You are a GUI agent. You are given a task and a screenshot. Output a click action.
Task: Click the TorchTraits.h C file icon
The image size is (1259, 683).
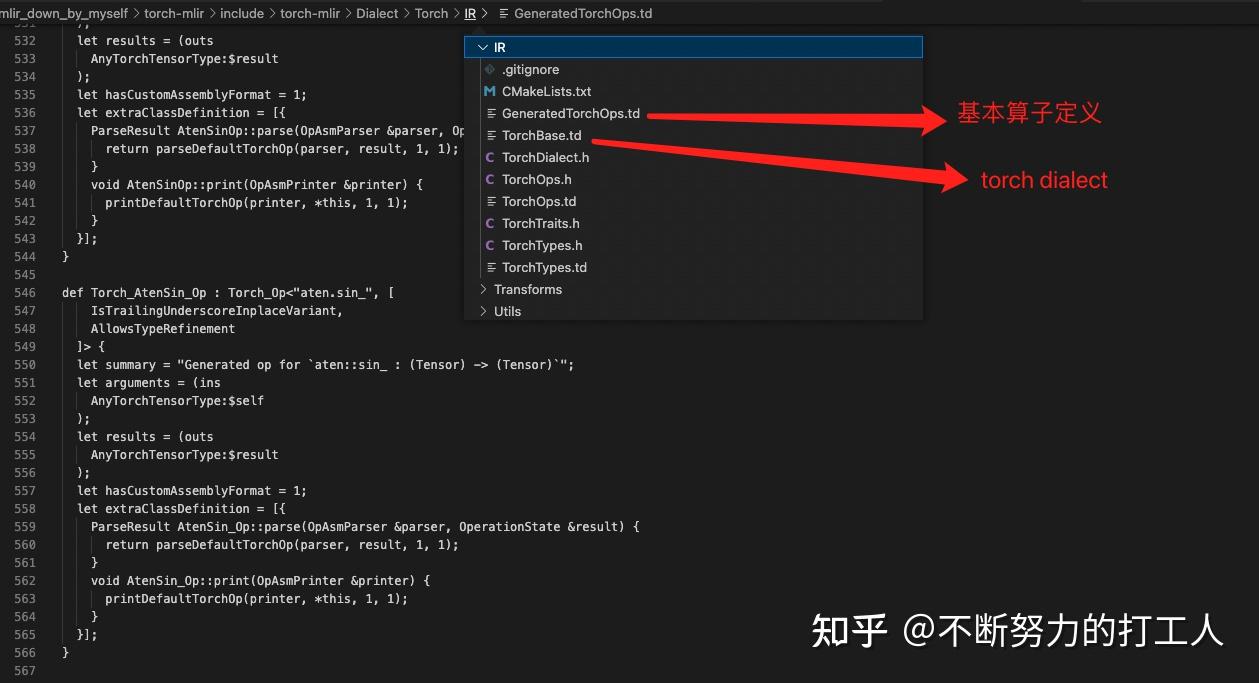pyautogui.click(x=488, y=223)
